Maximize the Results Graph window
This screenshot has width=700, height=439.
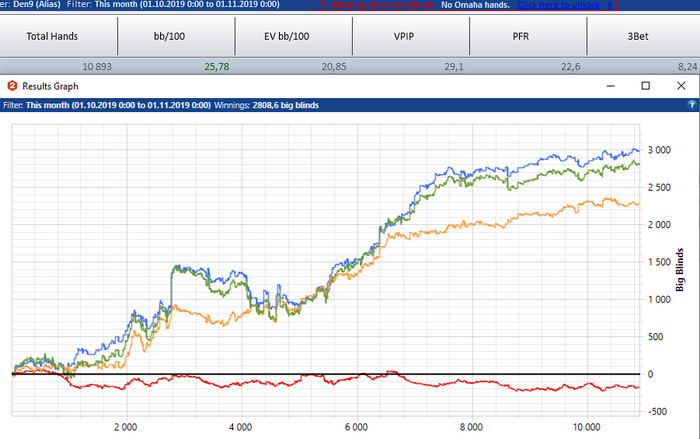(646, 86)
